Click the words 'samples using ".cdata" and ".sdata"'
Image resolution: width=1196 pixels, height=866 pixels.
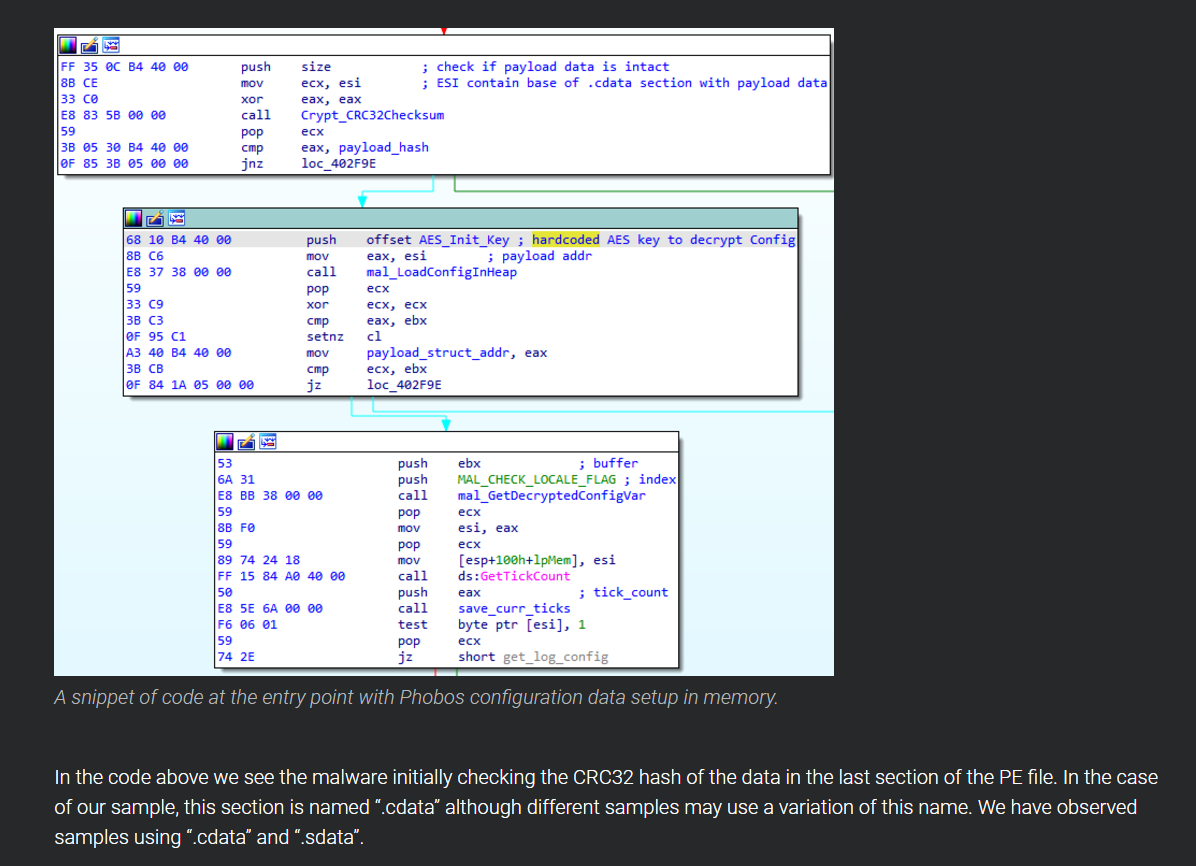point(209,837)
